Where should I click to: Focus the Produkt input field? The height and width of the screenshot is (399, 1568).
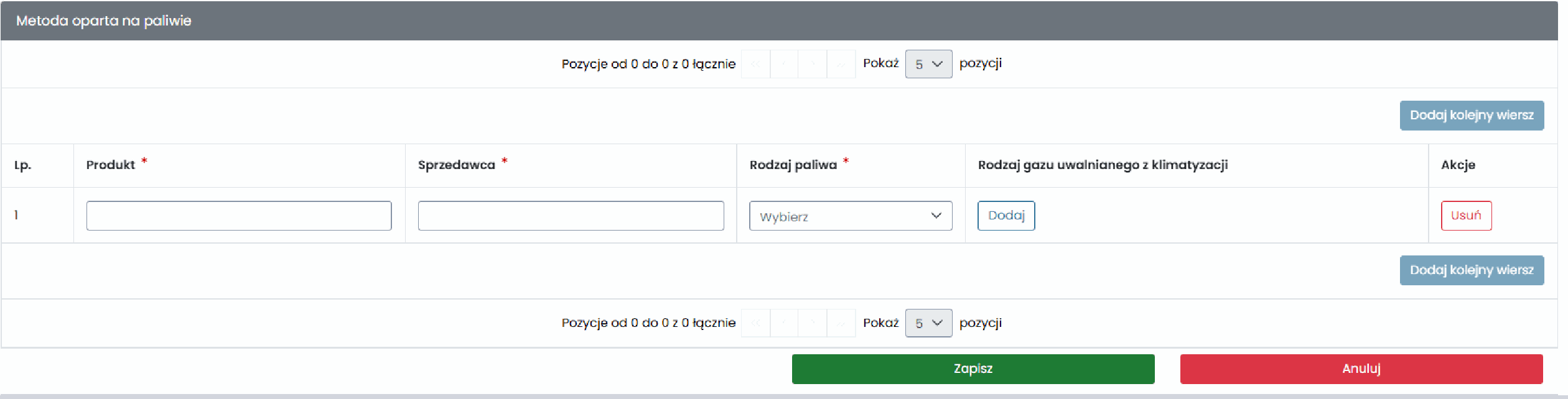click(x=239, y=216)
